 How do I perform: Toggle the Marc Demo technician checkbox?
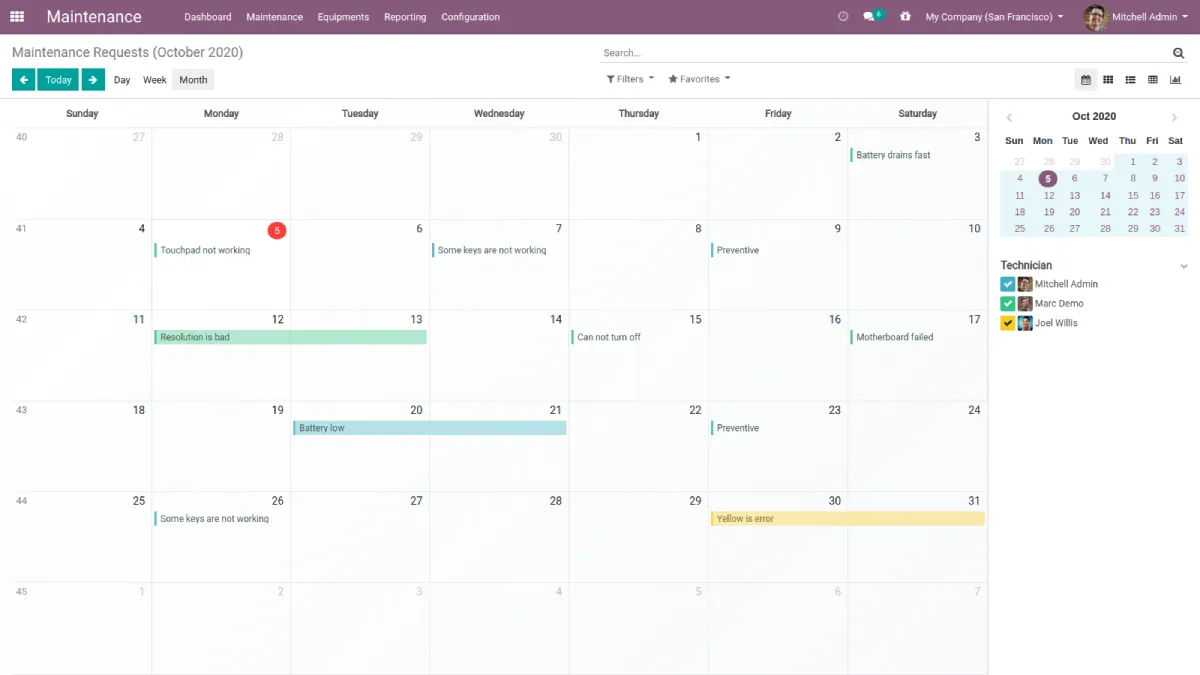click(x=1007, y=304)
